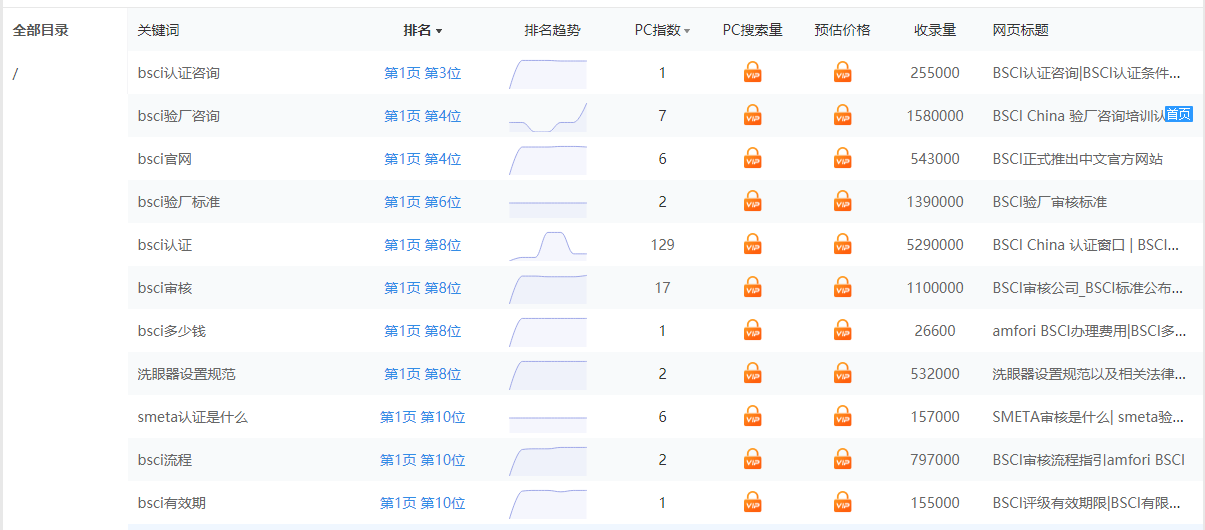The image size is (1205, 530).
Task: Click the 收录量 column header
Action: (934, 30)
